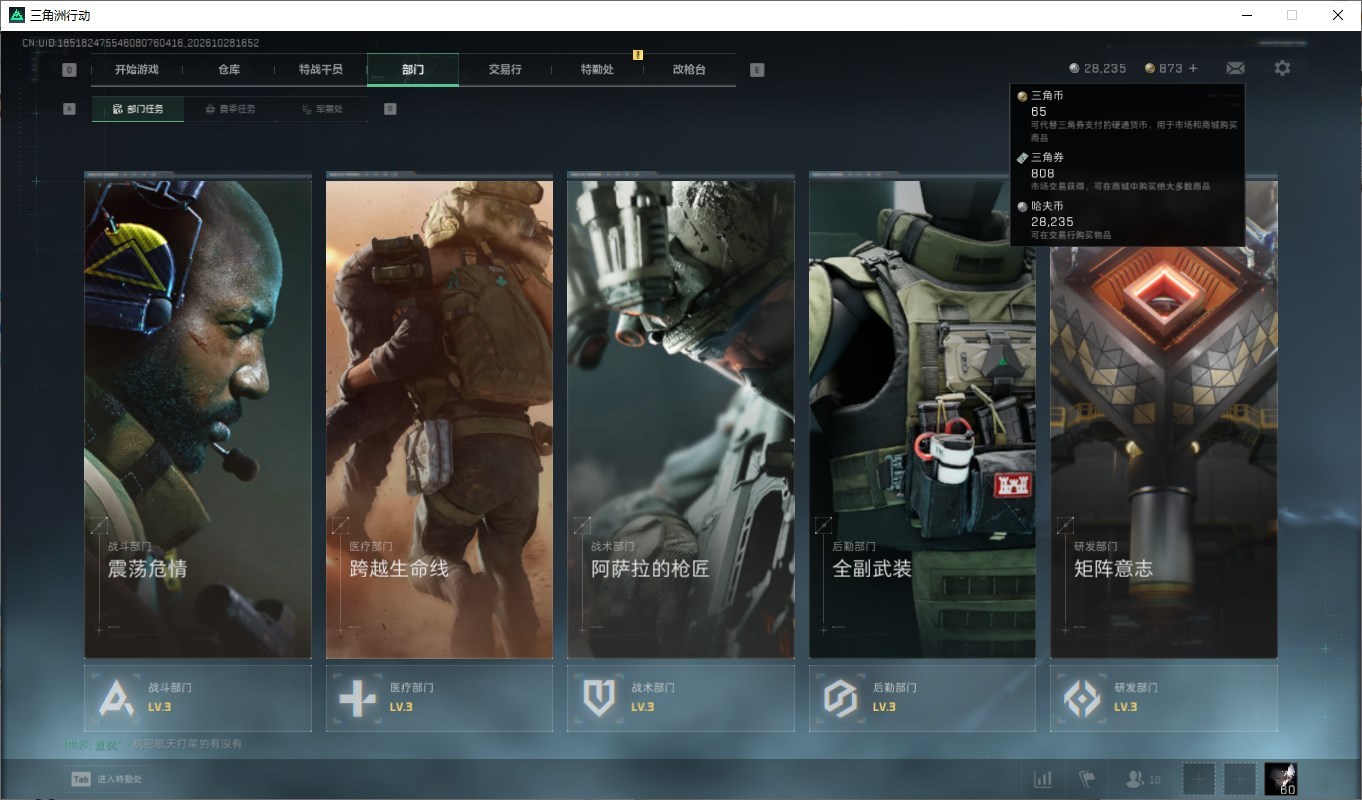Open the 仓库 tab
The width and height of the screenshot is (1362, 800).
click(x=229, y=70)
